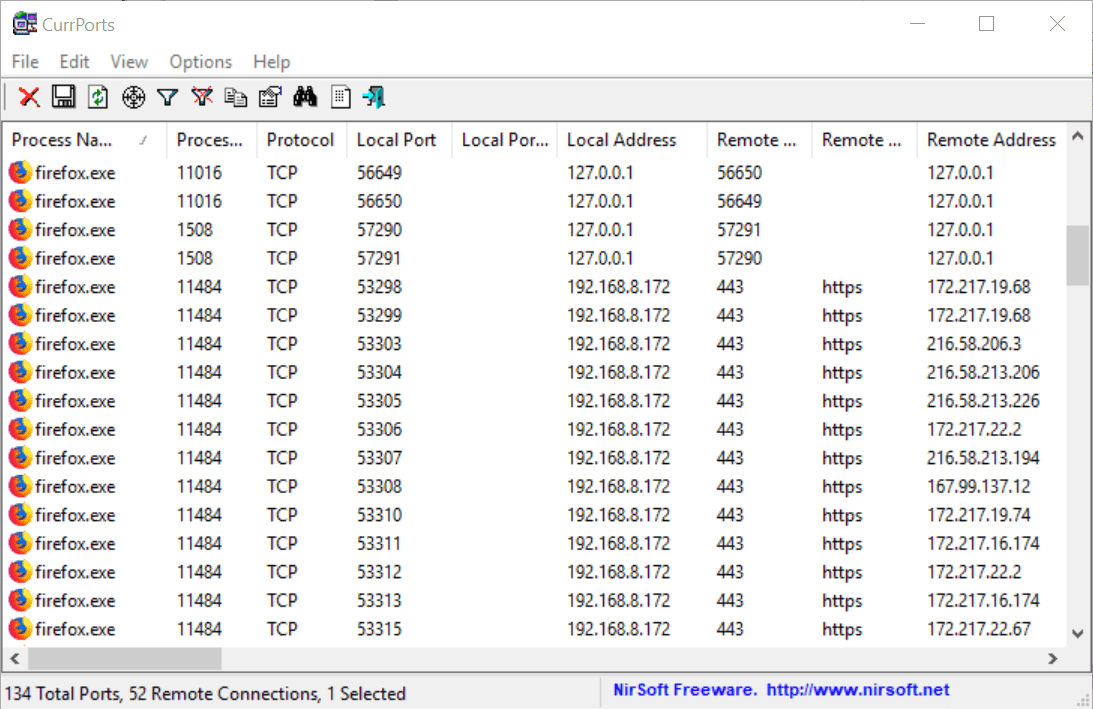Click the Firefox icon in the 53308 local port row
Image resolution: width=1093 pixels, height=709 pixels.
coord(20,487)
